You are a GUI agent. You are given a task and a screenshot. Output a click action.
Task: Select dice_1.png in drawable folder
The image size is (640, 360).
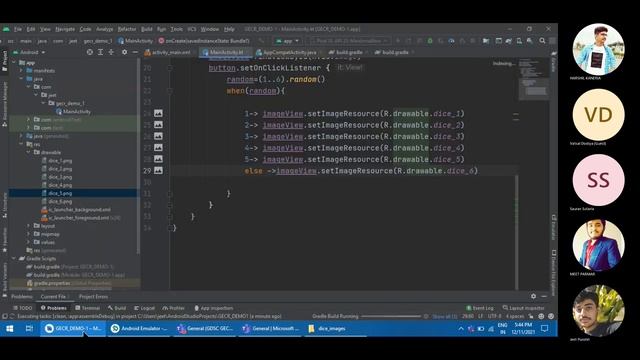point(60,160)
